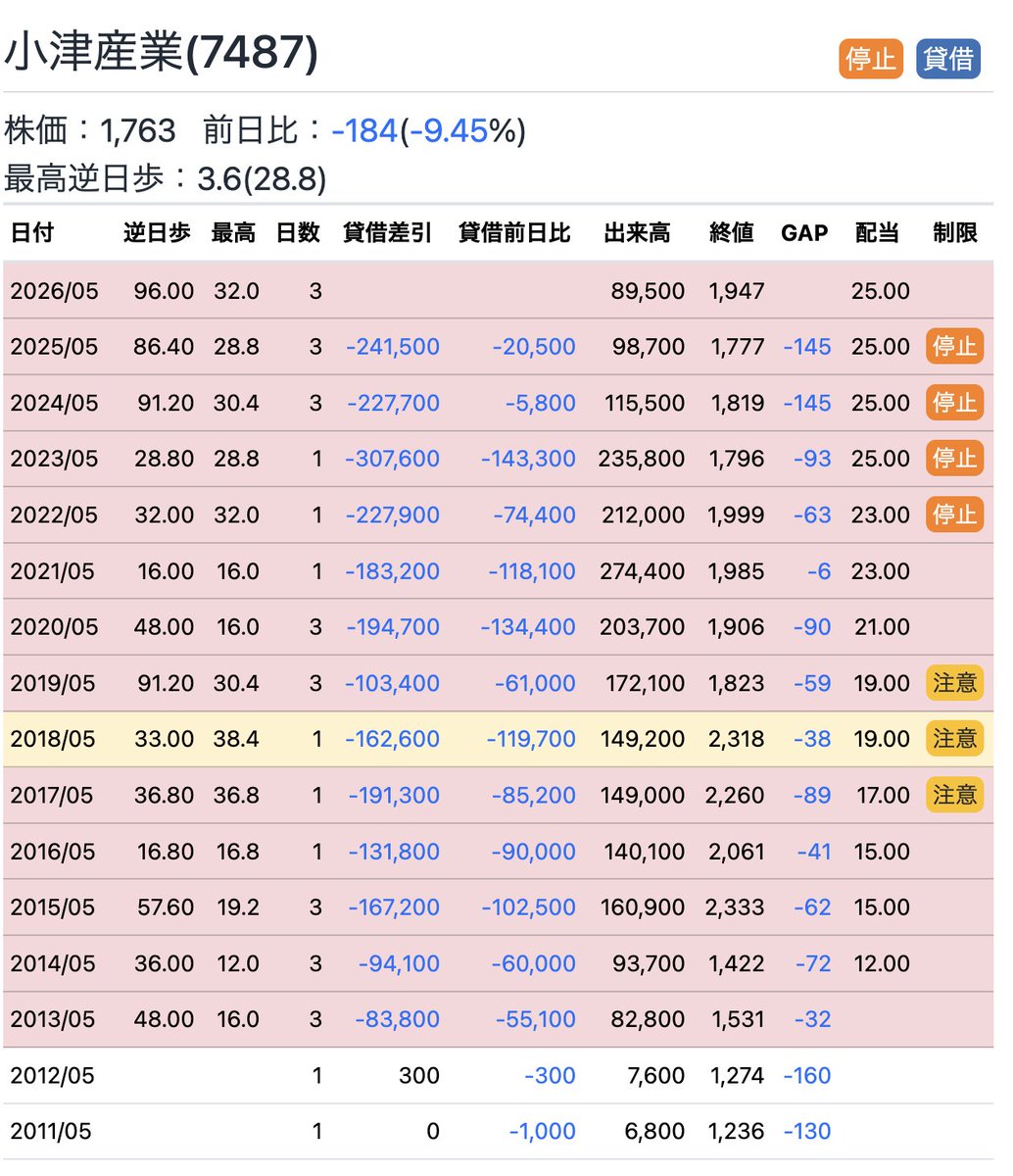The width and height of the screenshot is (1013, 1176).
Task: Click the 2026/05 date cell
Action: pos(54,291)
